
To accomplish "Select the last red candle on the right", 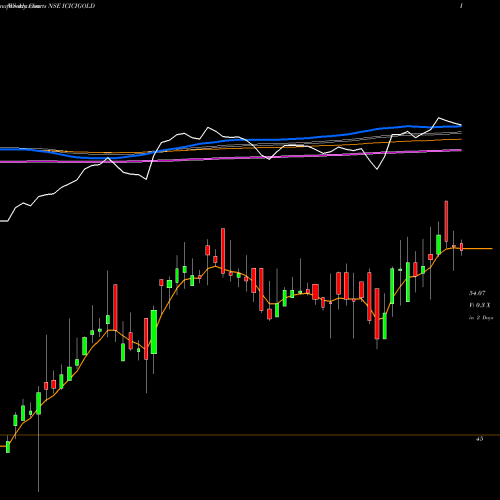I will pyautogui.click(x=461, y=247).
